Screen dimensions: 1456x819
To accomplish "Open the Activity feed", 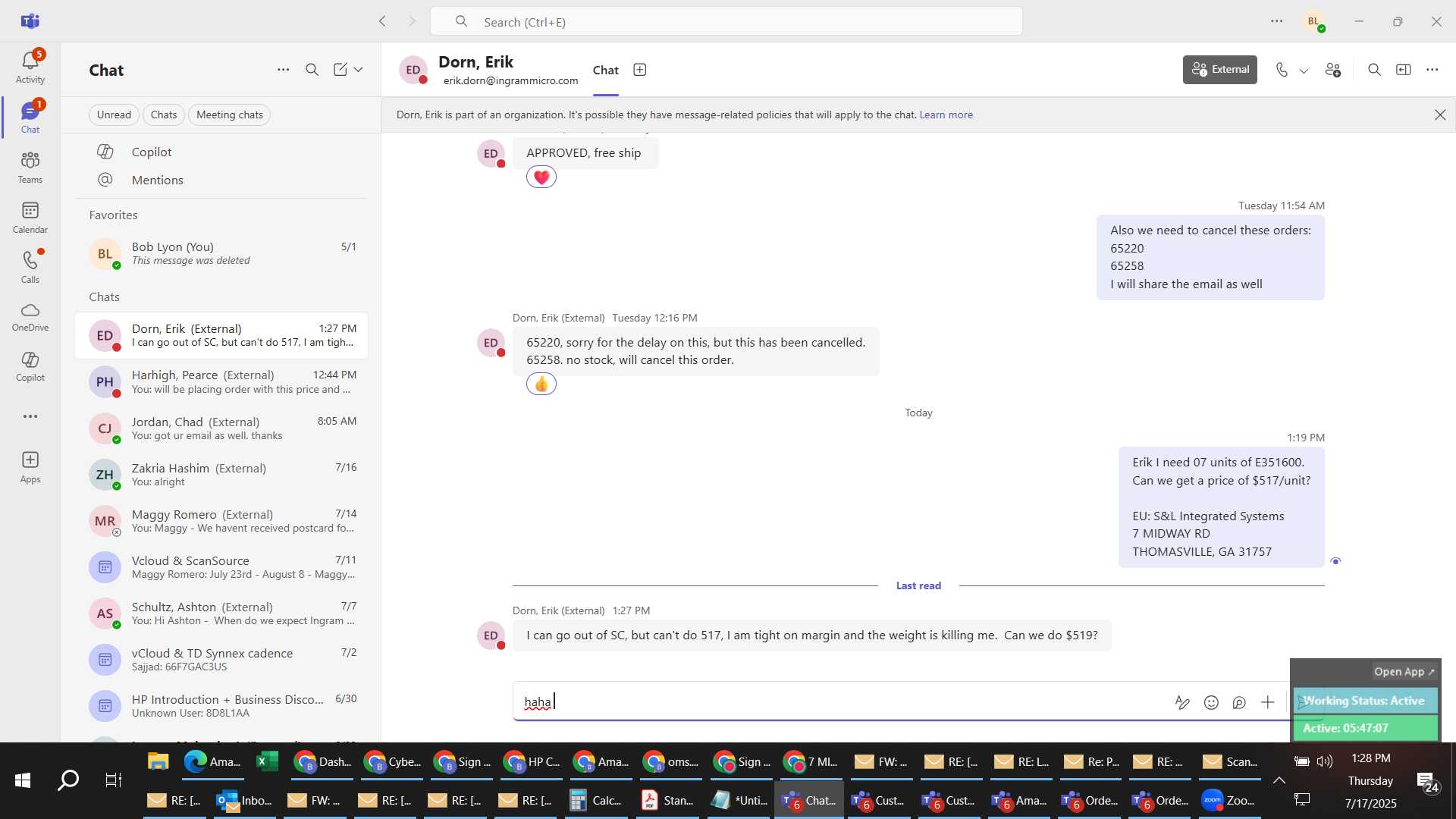I will coord(30,67).
